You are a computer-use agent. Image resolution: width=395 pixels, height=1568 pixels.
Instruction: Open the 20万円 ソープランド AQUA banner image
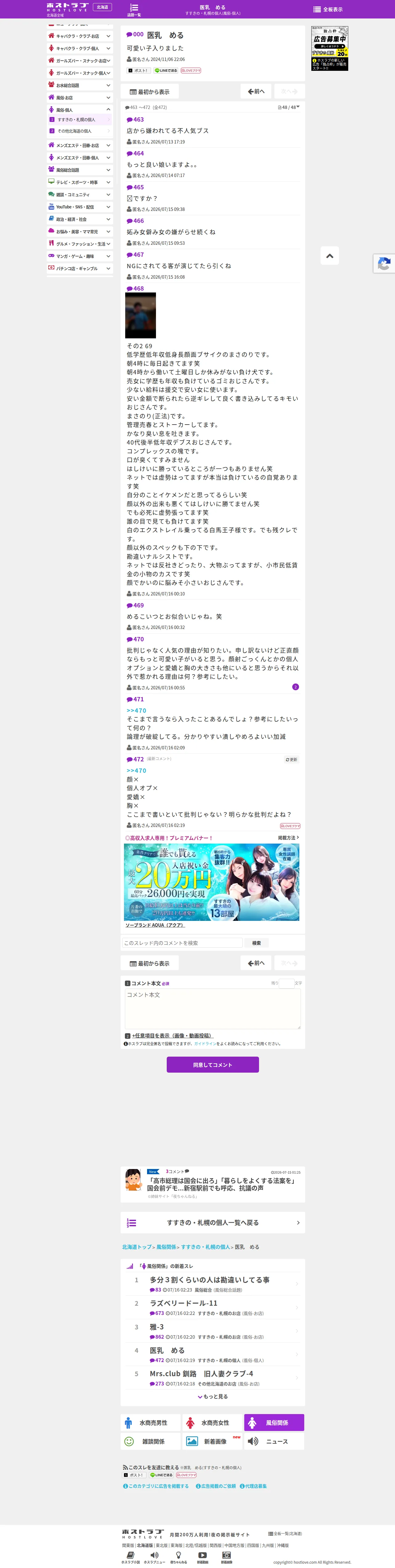coord(212,882)
